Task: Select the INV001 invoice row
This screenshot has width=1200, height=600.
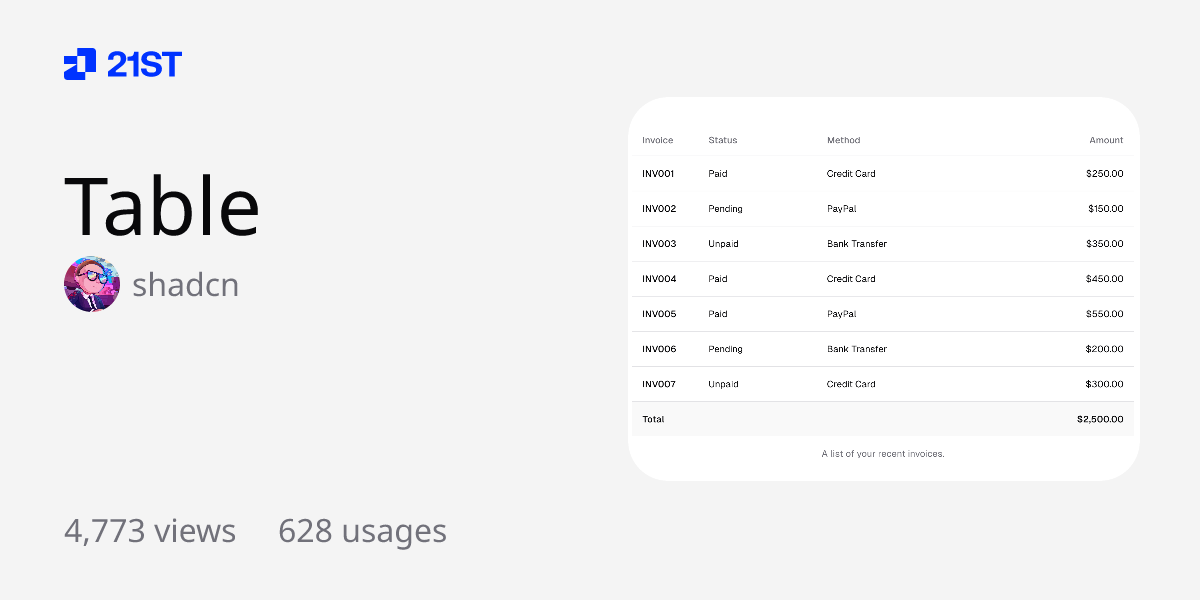Action: click(658, 173)
